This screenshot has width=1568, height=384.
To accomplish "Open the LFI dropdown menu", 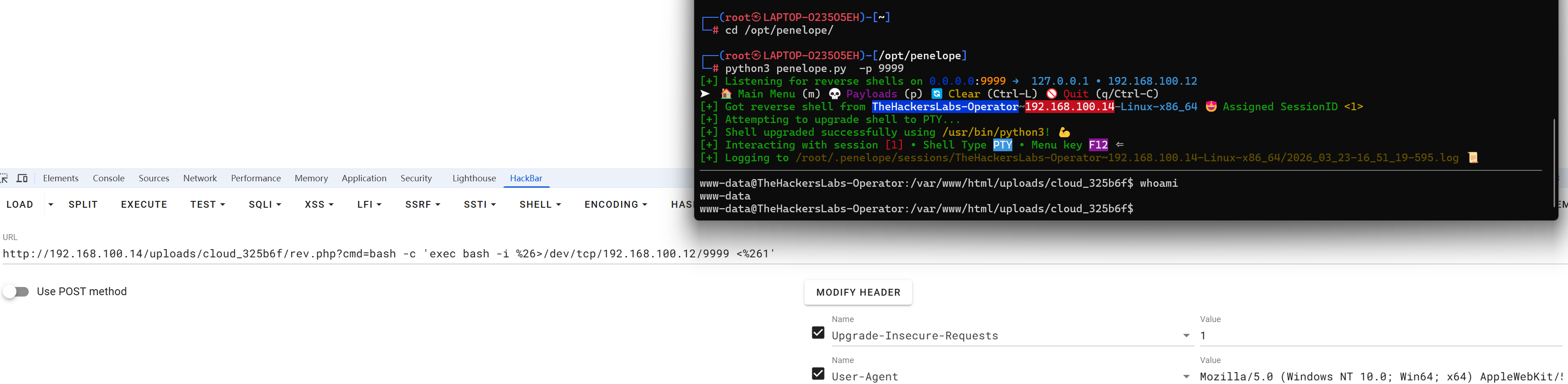I will click(370, 205).
